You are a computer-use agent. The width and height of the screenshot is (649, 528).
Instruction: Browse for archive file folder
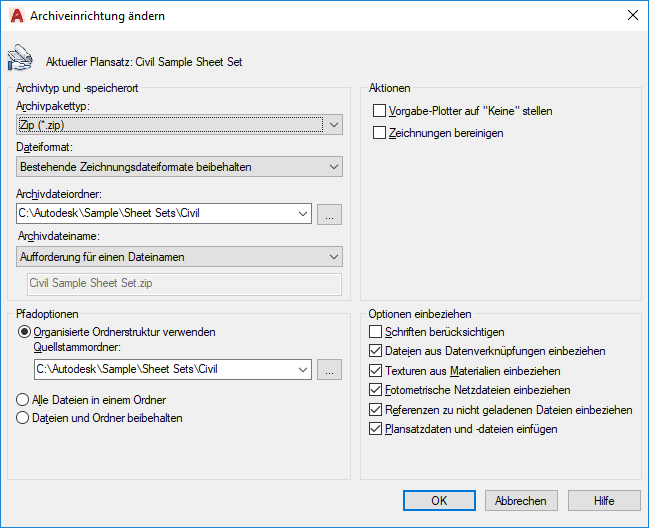[331, 213]
